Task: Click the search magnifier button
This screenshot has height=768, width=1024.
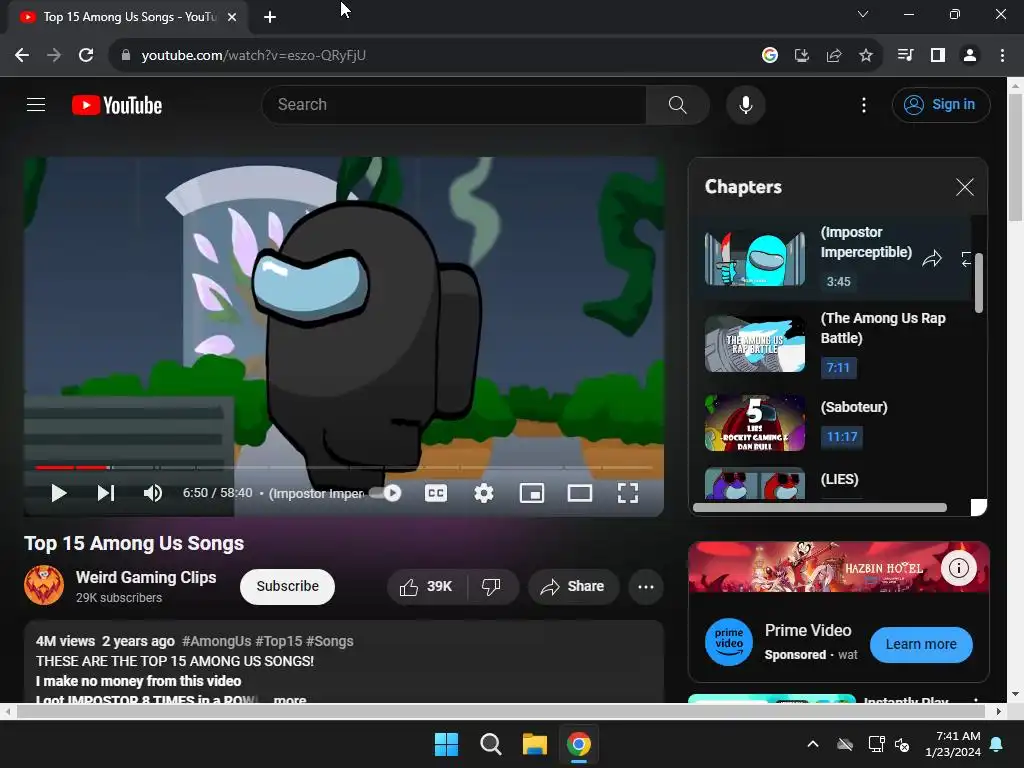Action: 677,104
